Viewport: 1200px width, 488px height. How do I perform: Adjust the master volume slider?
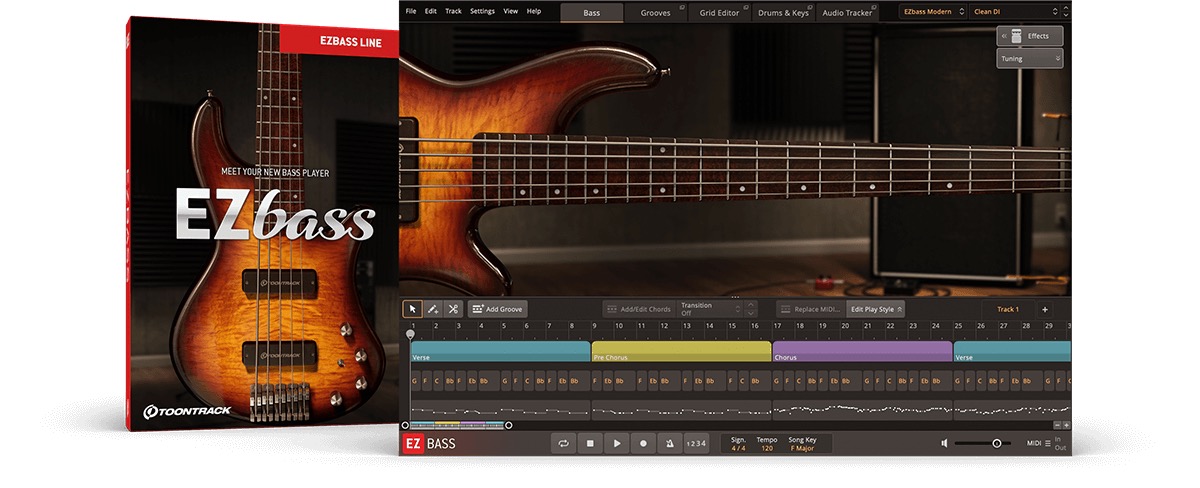point(996,443)
